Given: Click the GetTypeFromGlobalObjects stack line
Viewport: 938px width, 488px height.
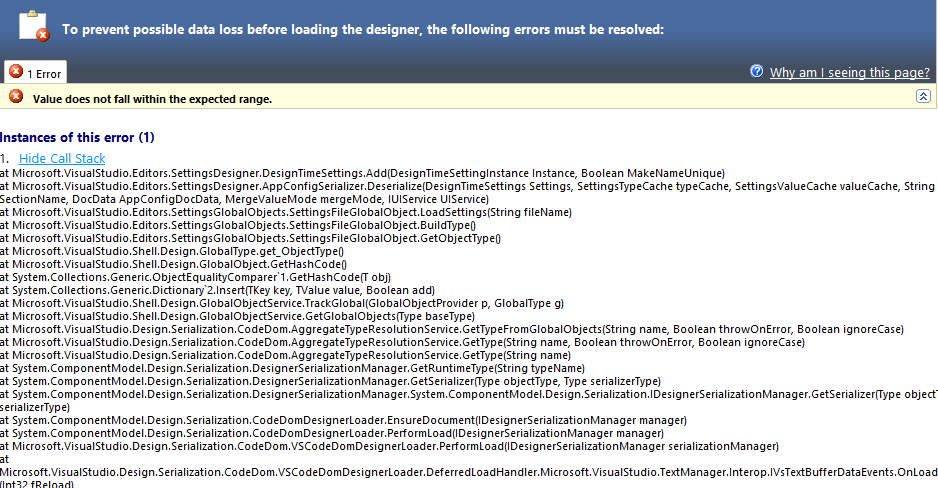Looking at the screenshot, I should tap(452, 329).
